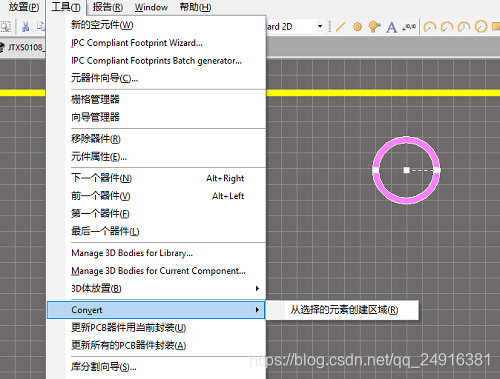The width and height of the screenshot is (500, 379).
Task: Select the Place Coordinate tool
Action: tap(409, 26)
